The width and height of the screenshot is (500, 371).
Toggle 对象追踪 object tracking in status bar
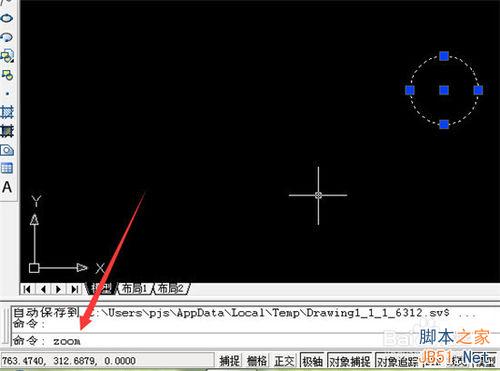[x=397, y=361]
